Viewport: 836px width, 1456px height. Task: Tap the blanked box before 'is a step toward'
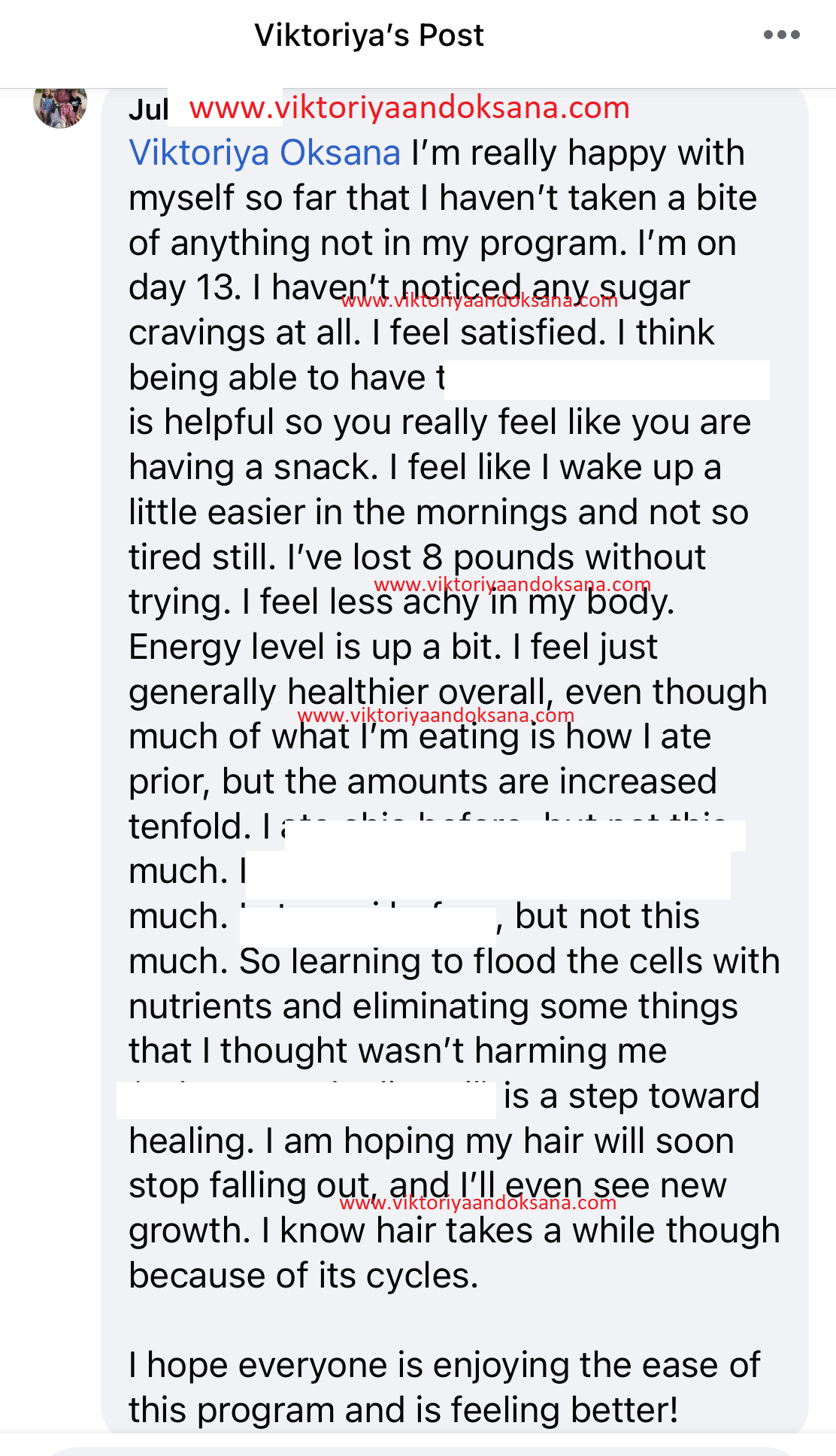tap(307, 1100)
